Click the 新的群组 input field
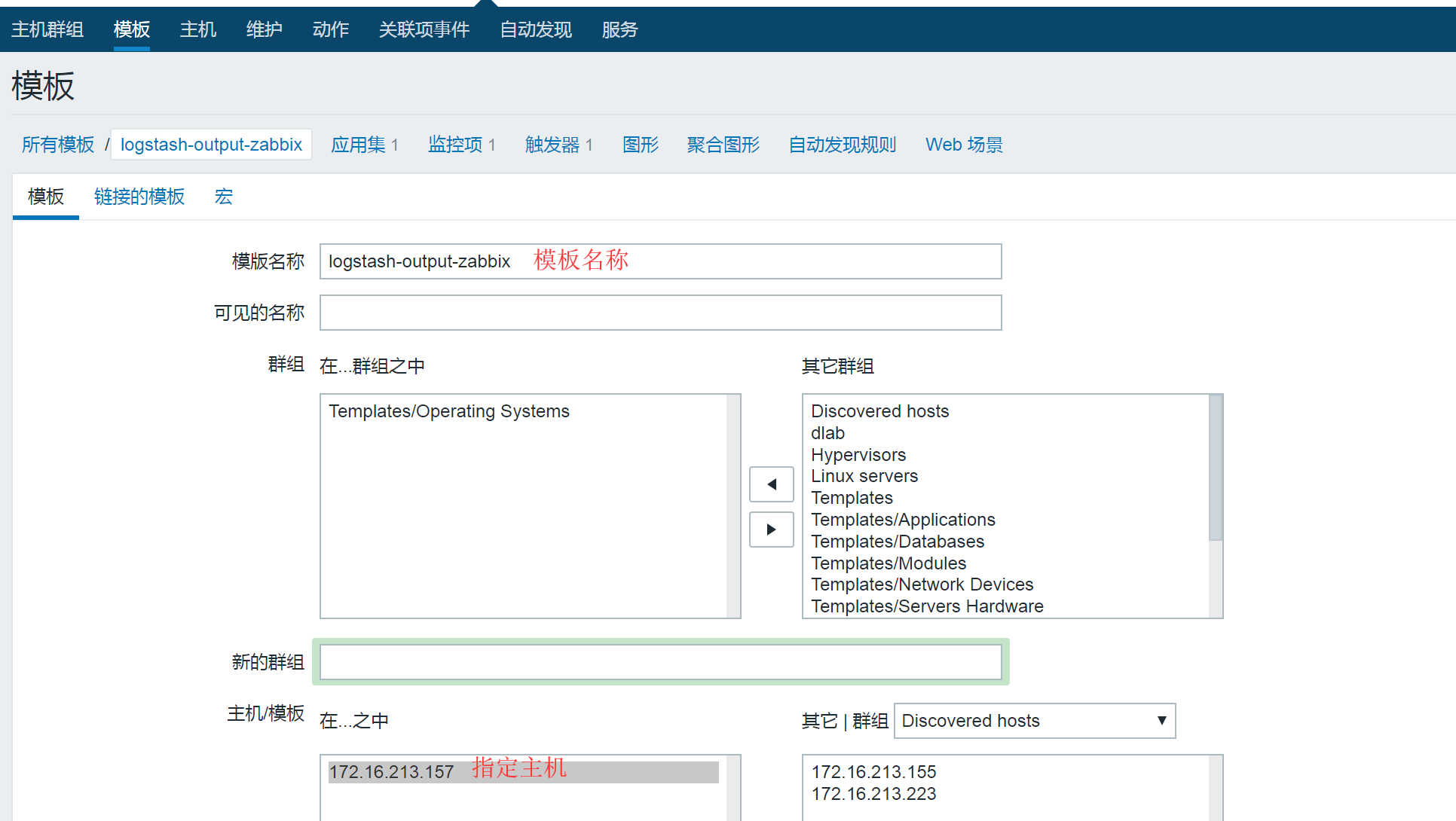This screenshot has height=821, width=1456. coord(661,662)
